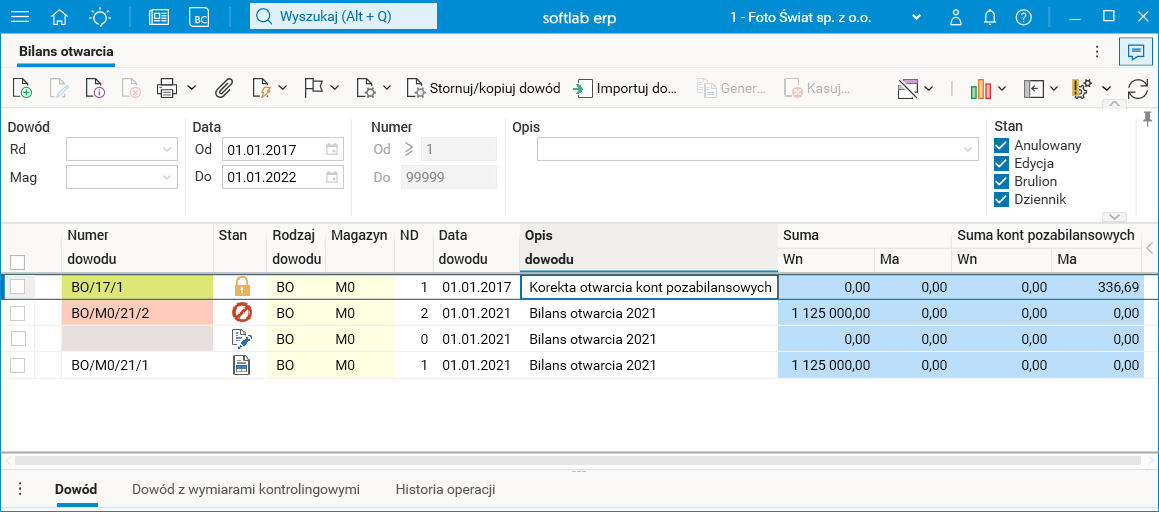
Task: Toggle the Brulion status checkbox
Action: coord(1001,181)
